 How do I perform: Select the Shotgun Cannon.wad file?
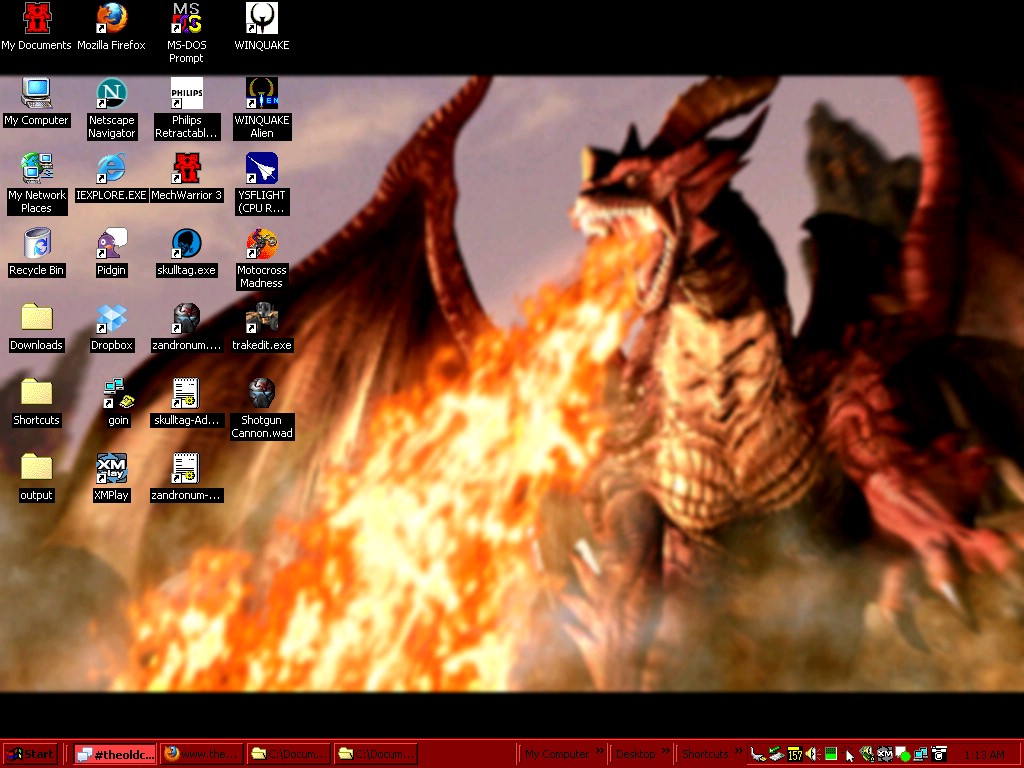261,393
